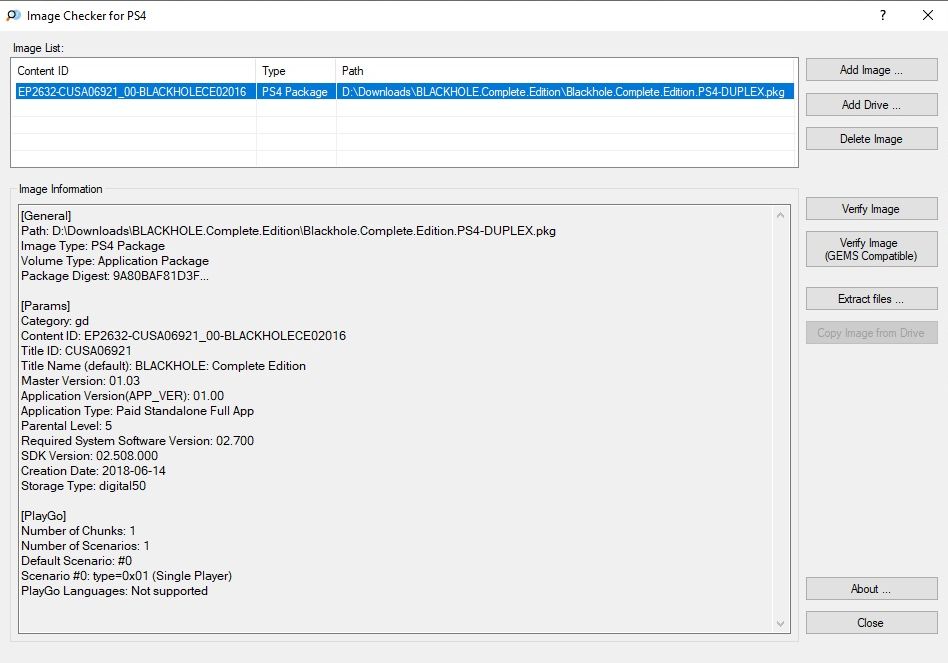Viewport: 948px width, 663px height.
Task: Click Verify Image (GEMS Compatible) button
Action: 871,249
